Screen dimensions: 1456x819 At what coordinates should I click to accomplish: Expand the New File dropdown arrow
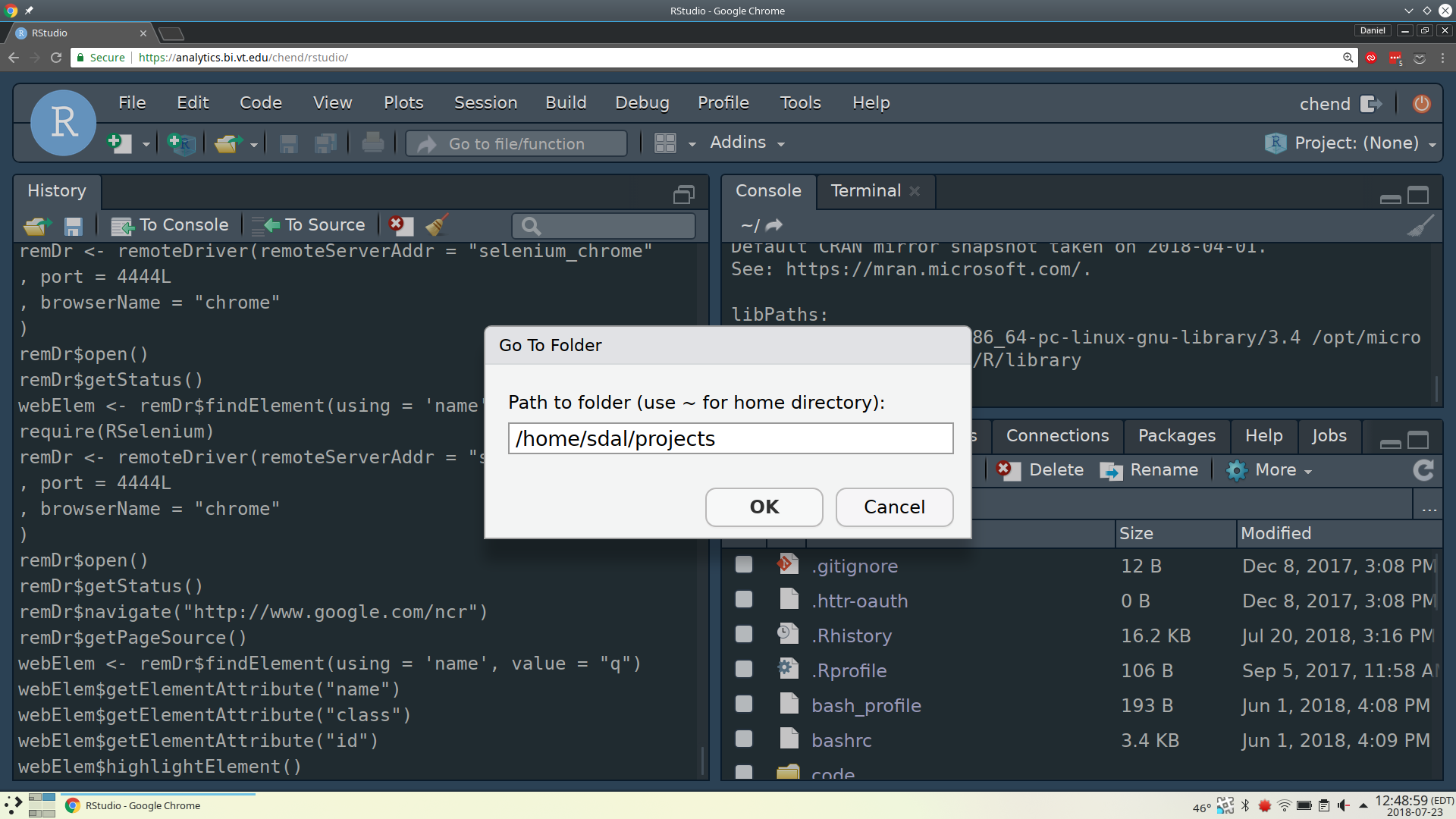(x=146, y=144)
